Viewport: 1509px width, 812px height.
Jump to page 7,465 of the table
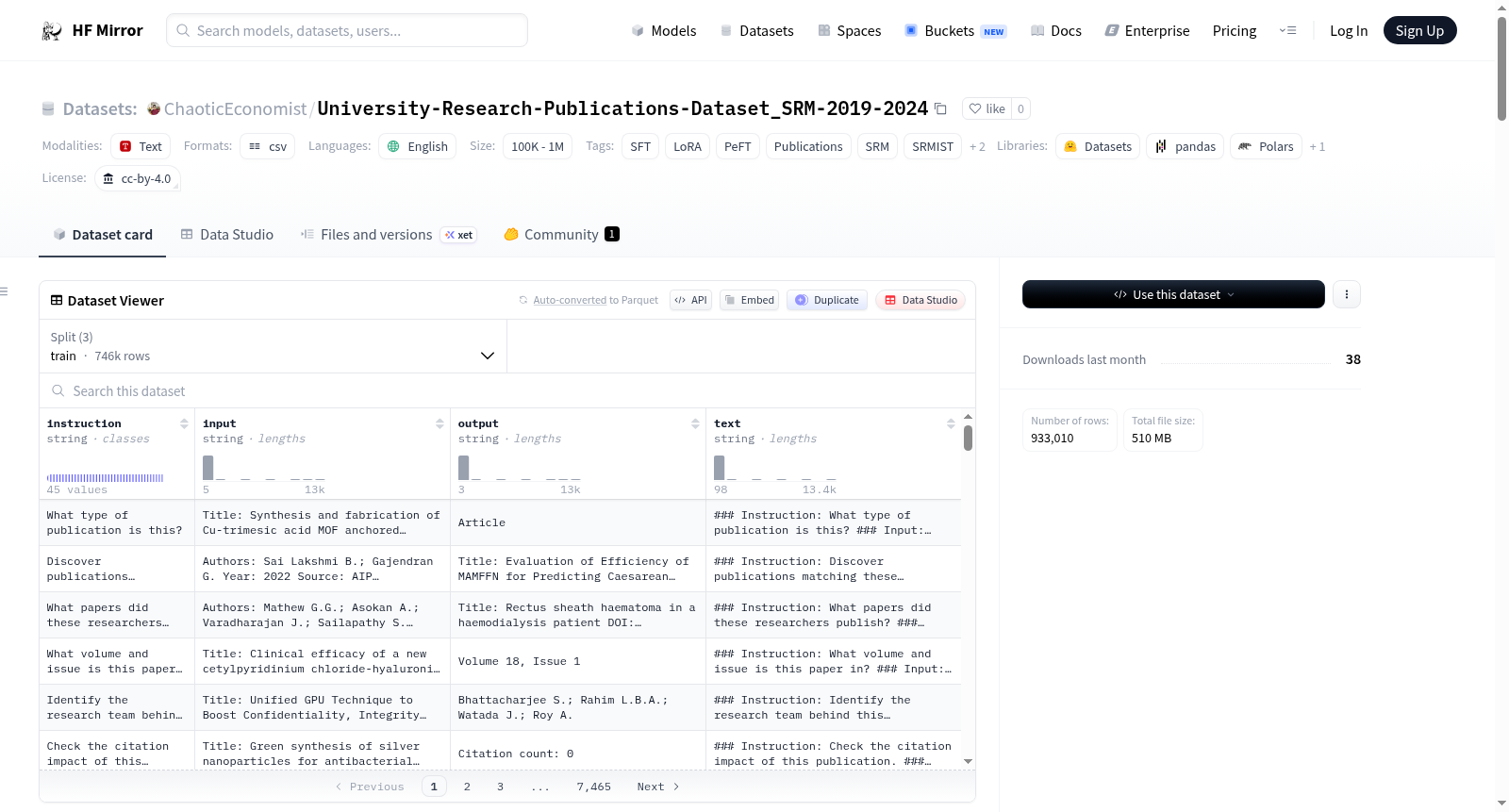pos(594,787)
